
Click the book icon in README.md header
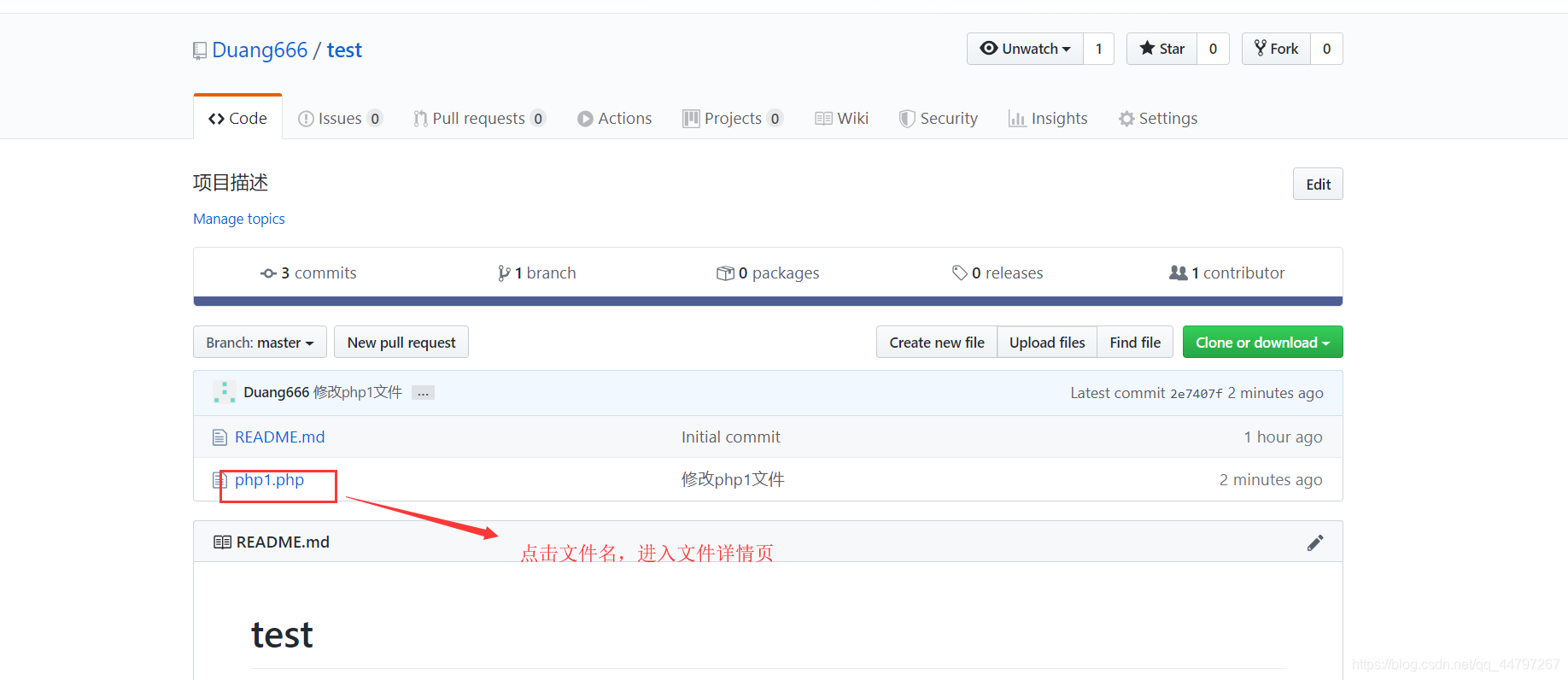(x=222, y=542)
